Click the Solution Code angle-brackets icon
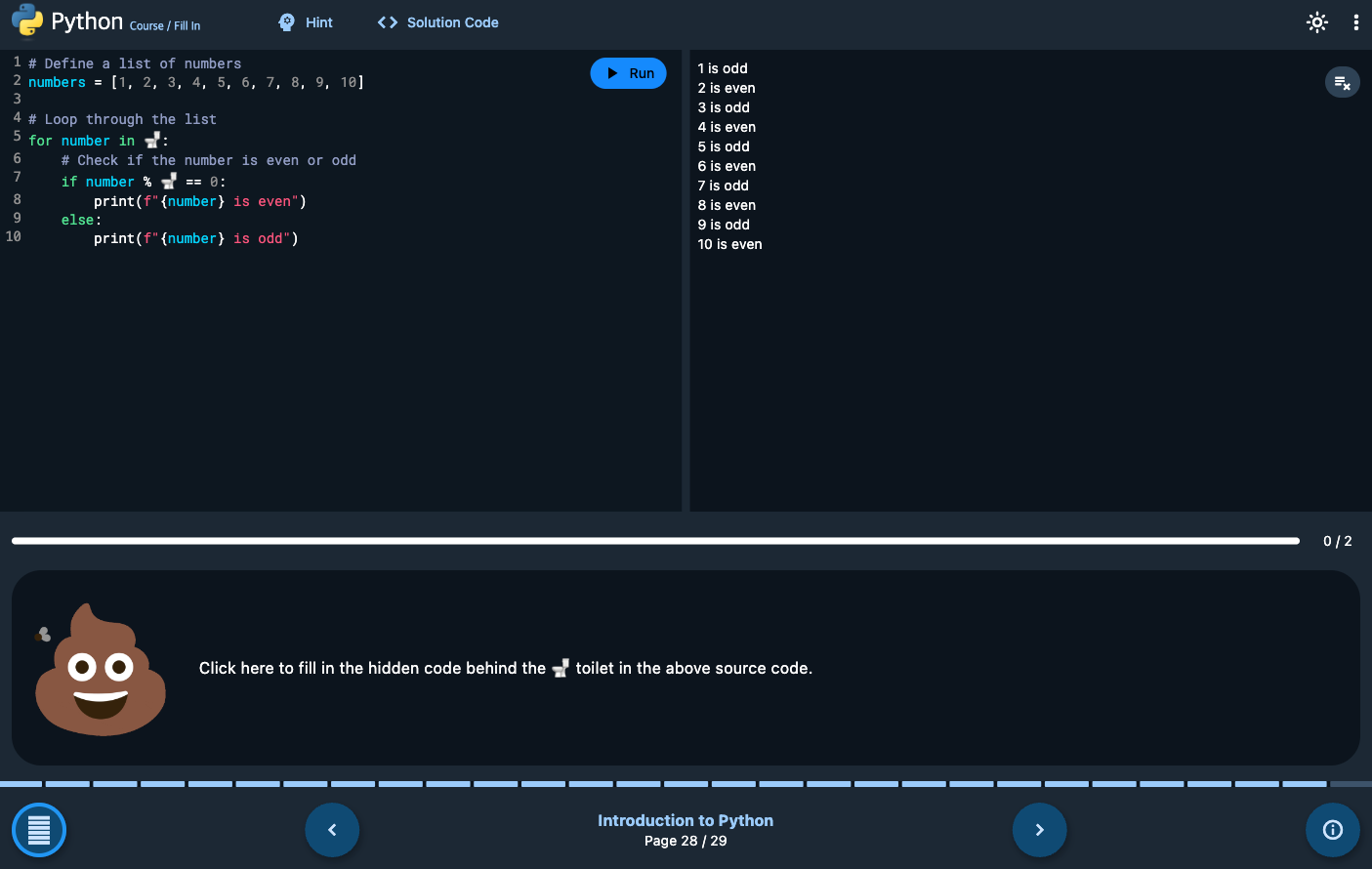This screenshot has width=1372, height=869. pos(387,21)
